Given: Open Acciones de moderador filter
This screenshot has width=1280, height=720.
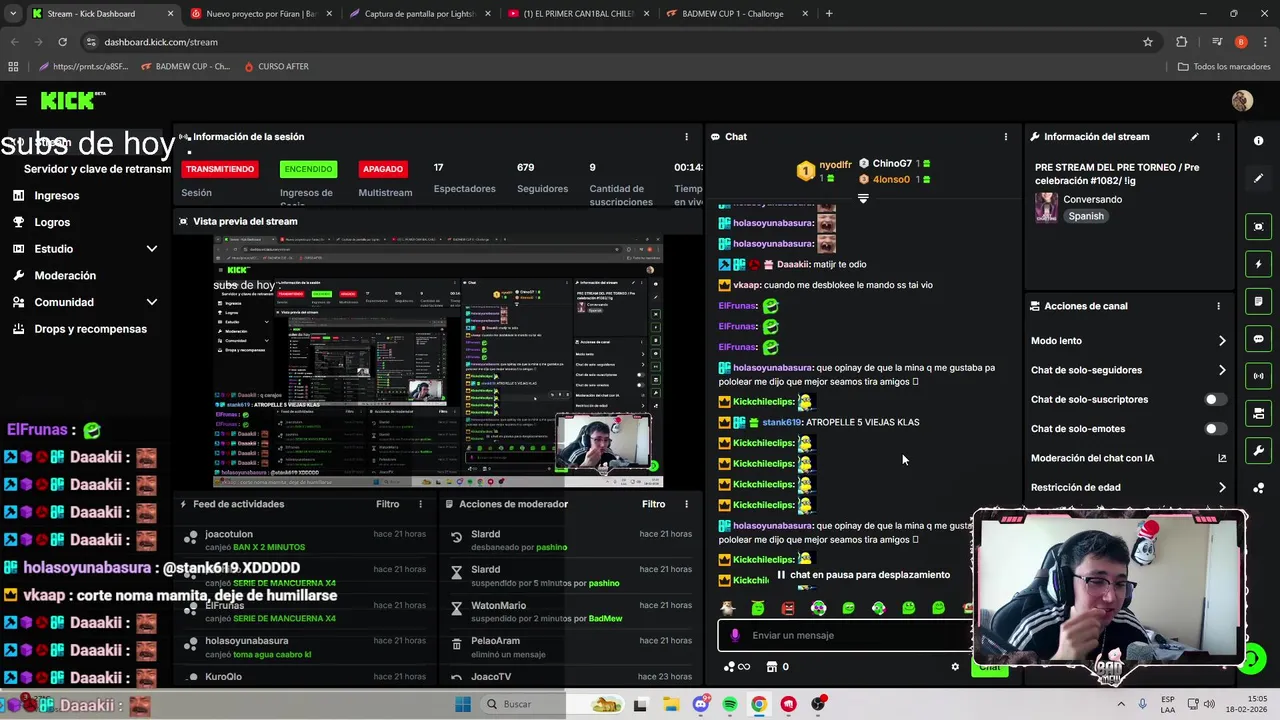Looking at the screenshot, I should [x=653, y=504].
